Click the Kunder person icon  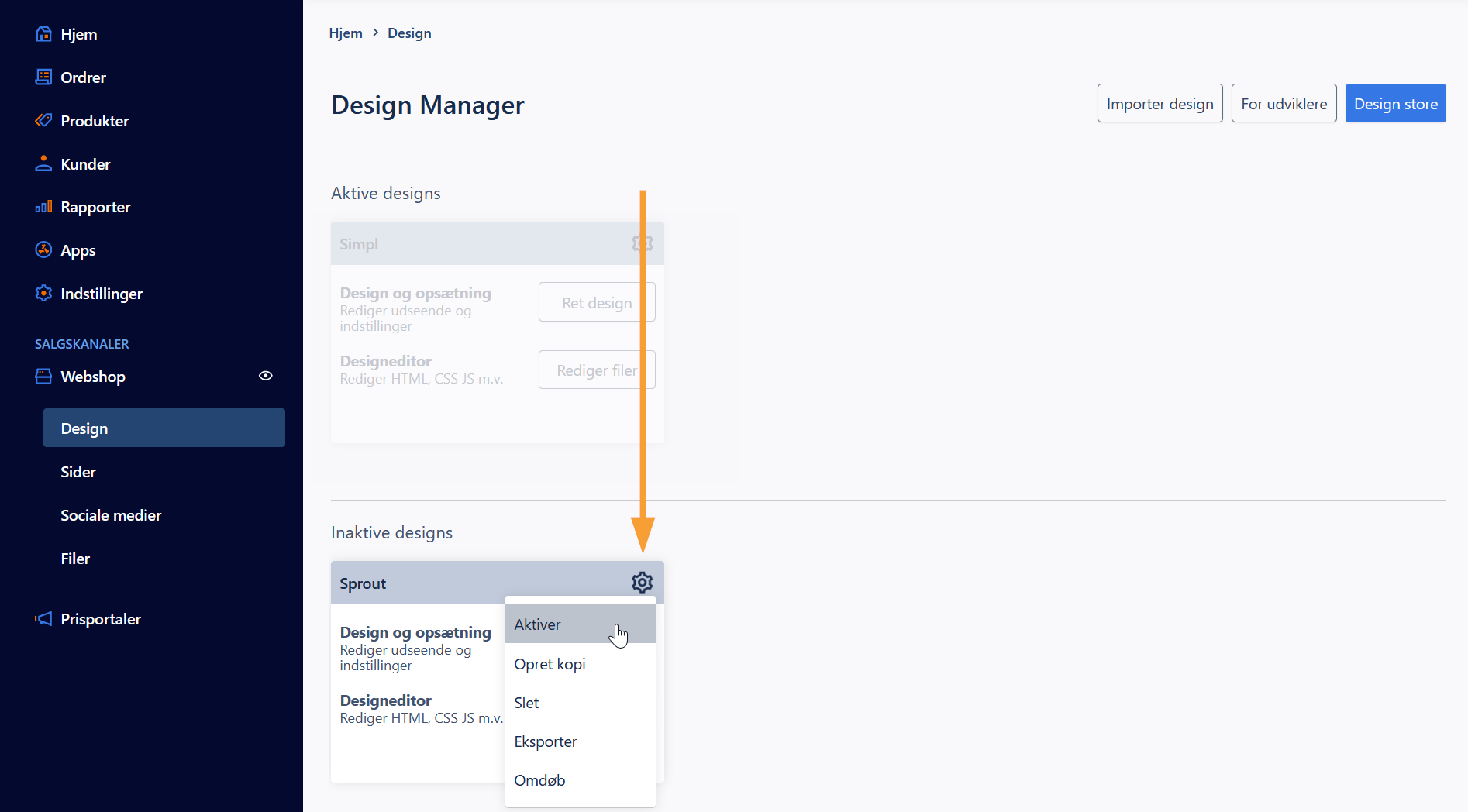pyautogui.click(x=43, y=163)
